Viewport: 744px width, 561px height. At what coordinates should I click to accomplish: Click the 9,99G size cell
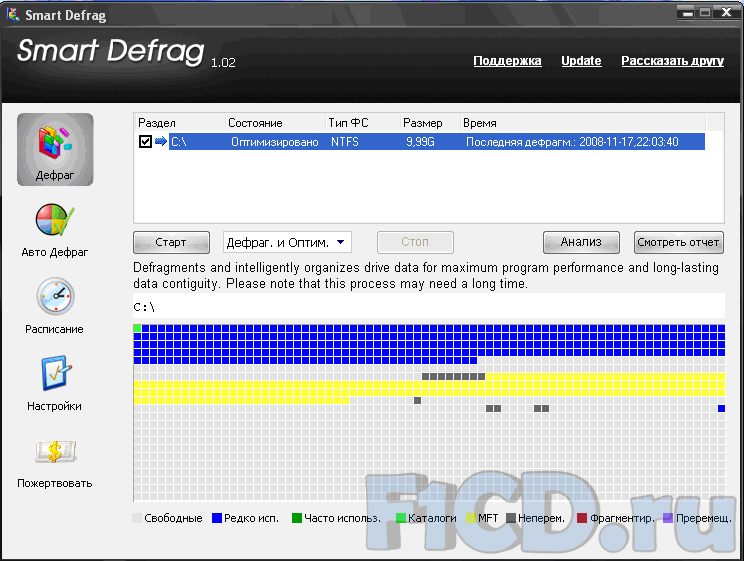pos(420,142)
